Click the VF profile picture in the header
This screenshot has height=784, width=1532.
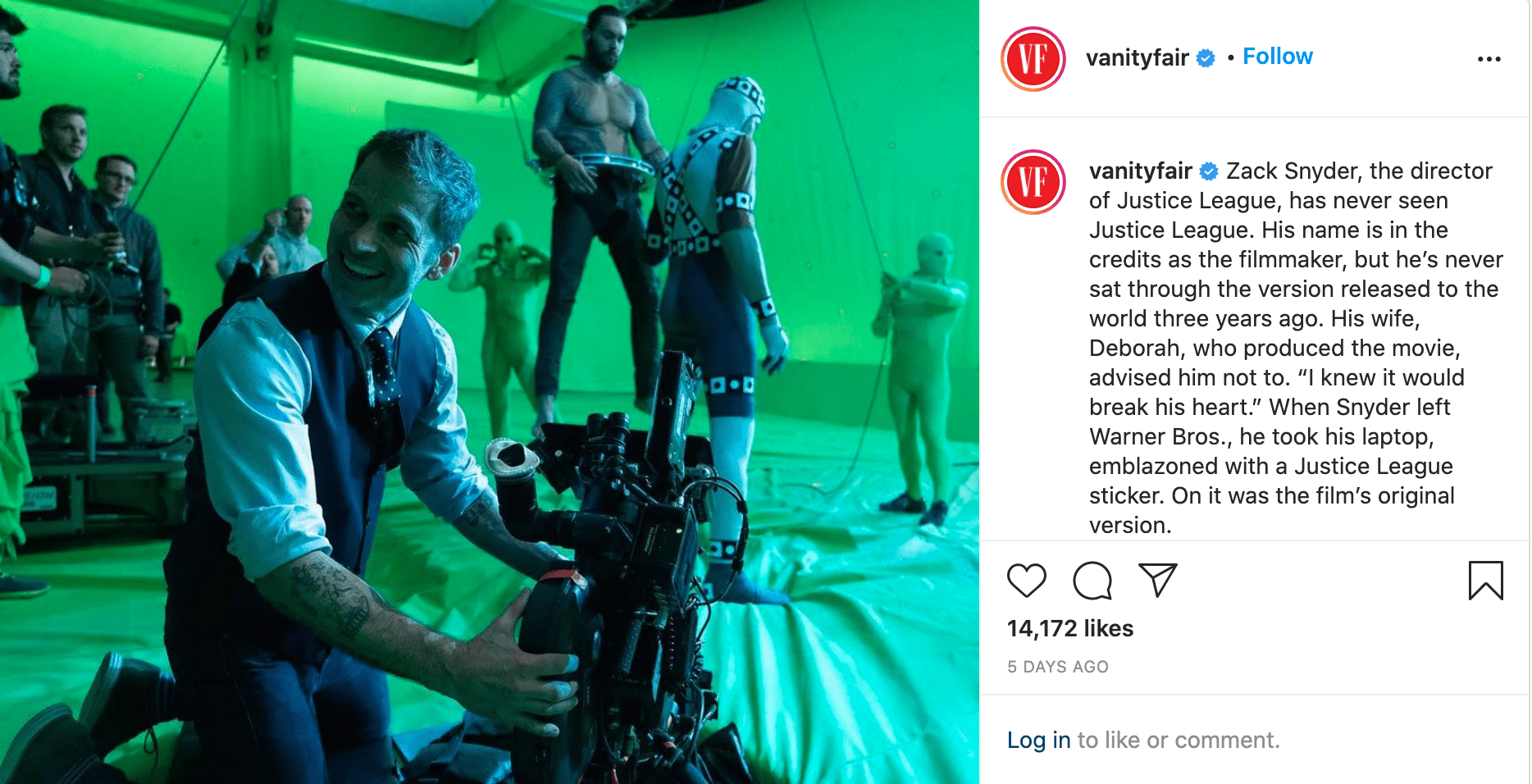(x=1033, y=59)
